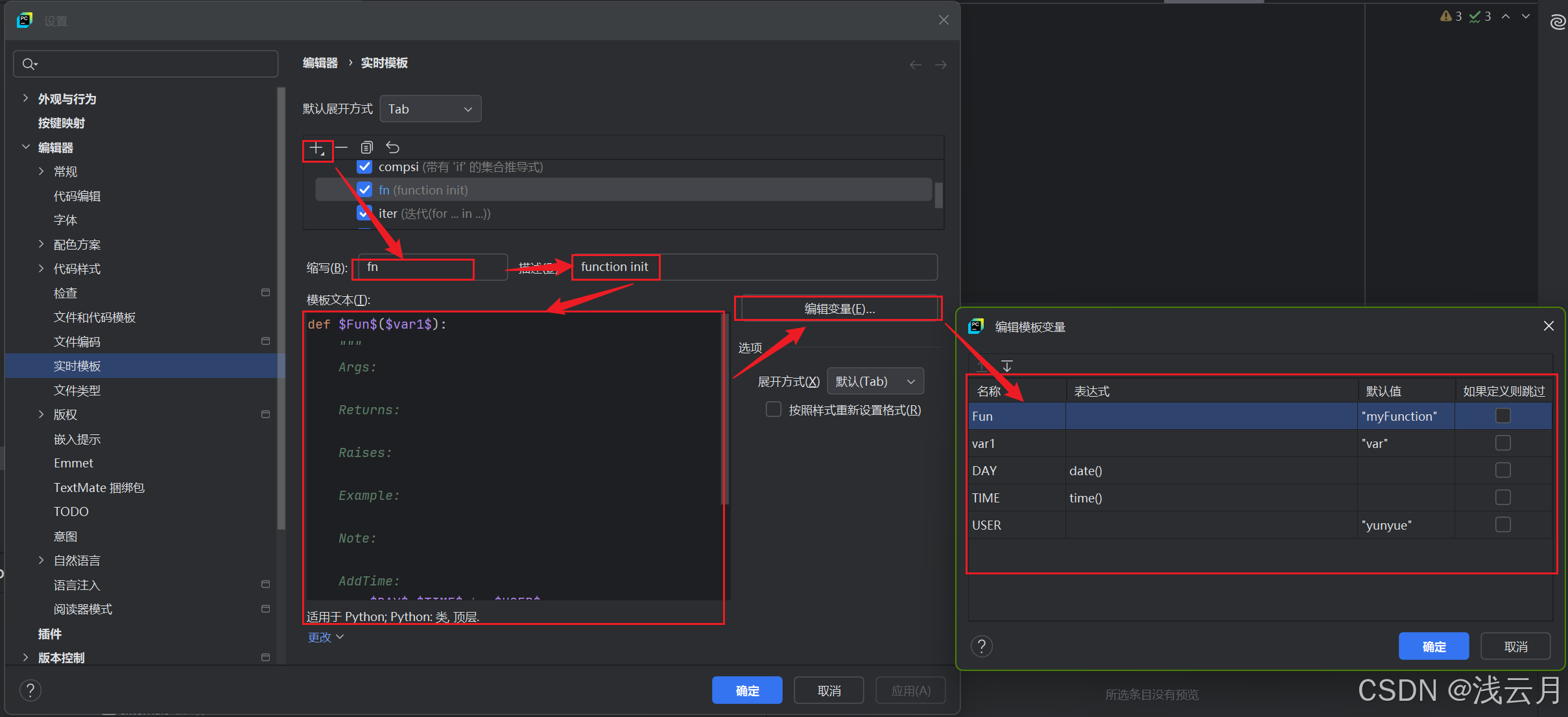This screenshot has width=1568, height=717.
Task: Check skip-if-defined for the TIME variable
Action: point(1503,497)
